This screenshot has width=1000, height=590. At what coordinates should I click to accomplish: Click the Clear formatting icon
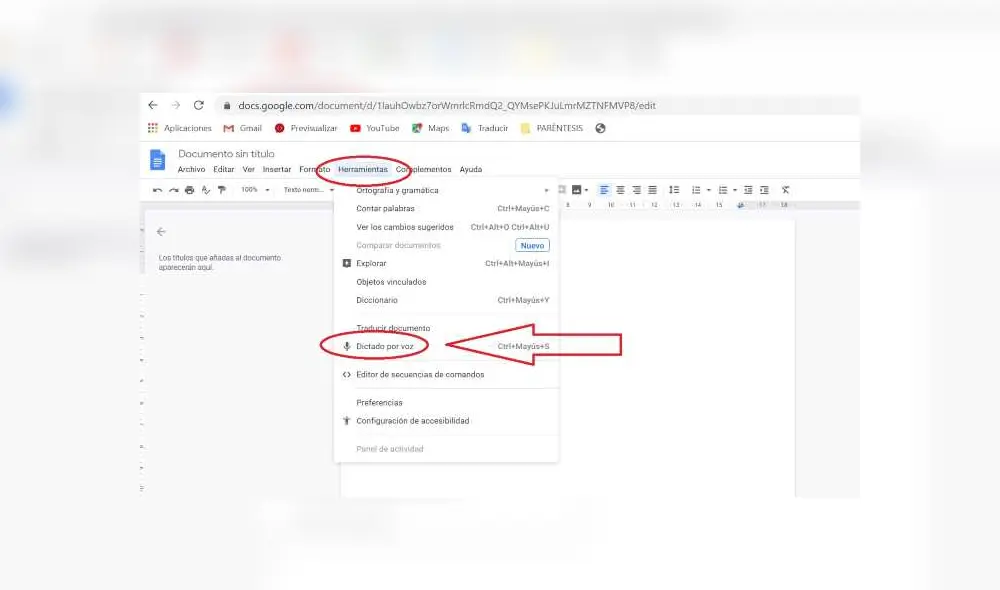tap(785, 189)
